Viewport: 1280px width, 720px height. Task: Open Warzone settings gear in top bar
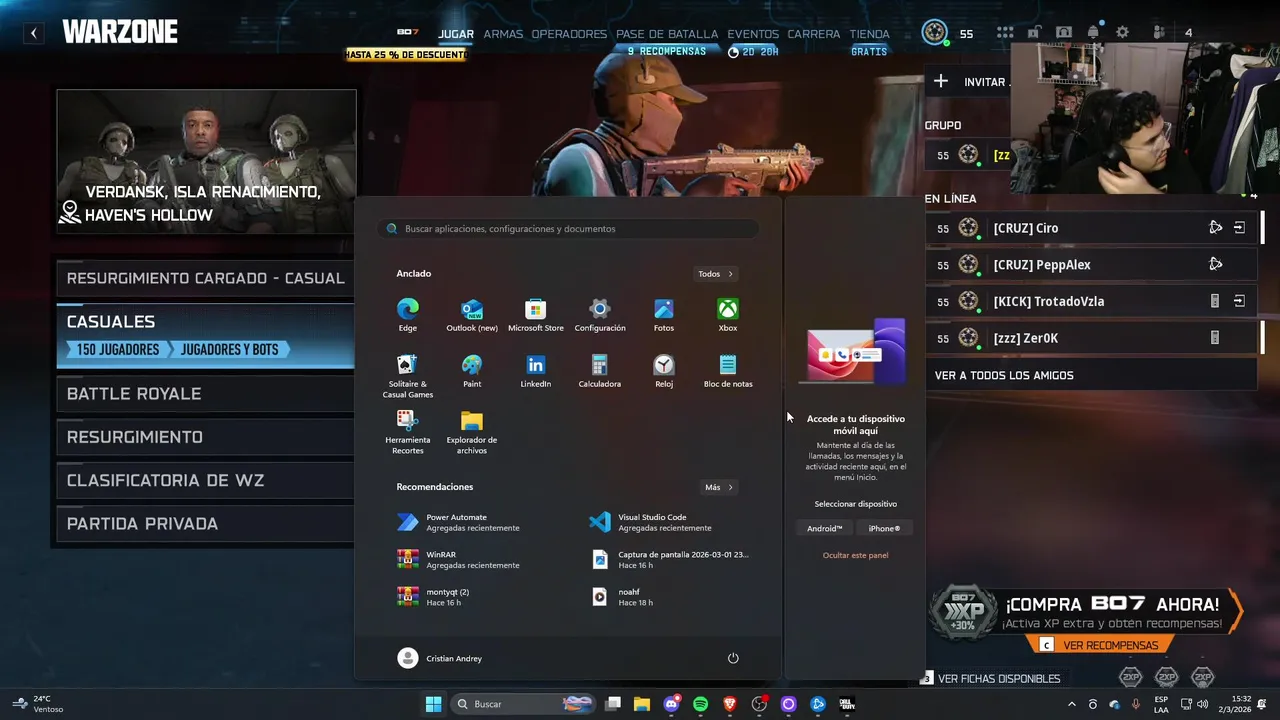(1122, 33)
